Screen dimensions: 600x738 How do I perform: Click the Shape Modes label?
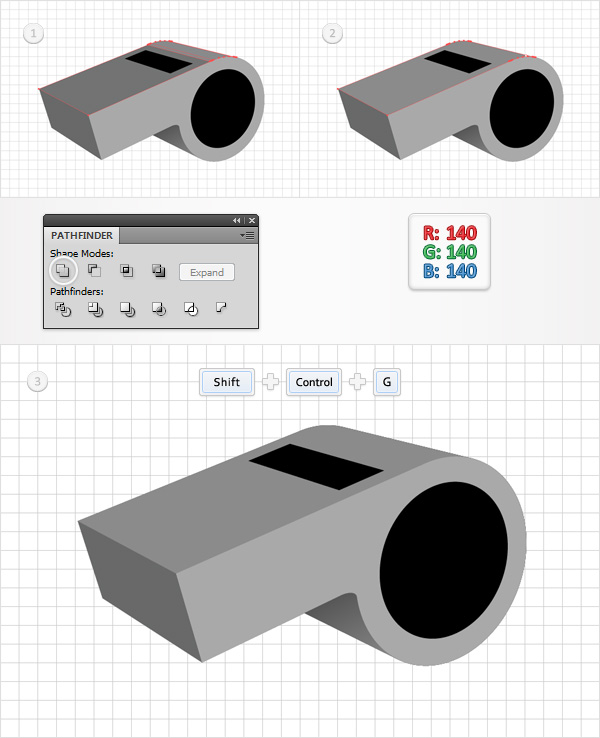pyautogui.click(x=82, y=253)
